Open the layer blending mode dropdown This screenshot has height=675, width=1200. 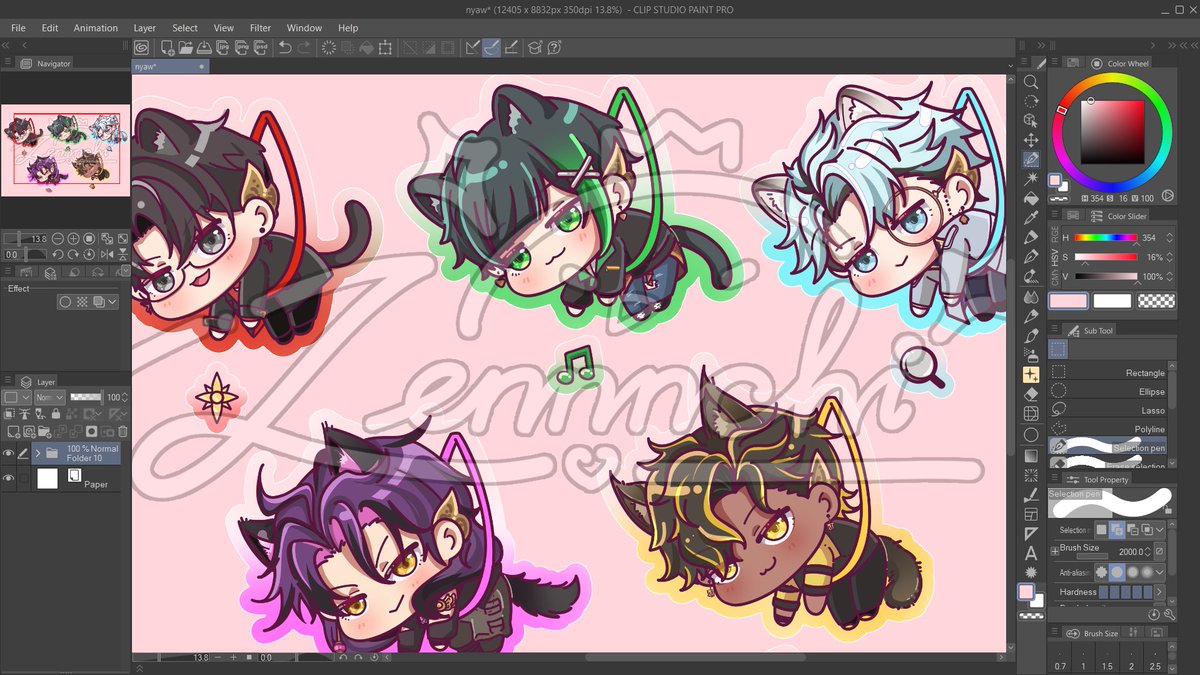[50, 397]
